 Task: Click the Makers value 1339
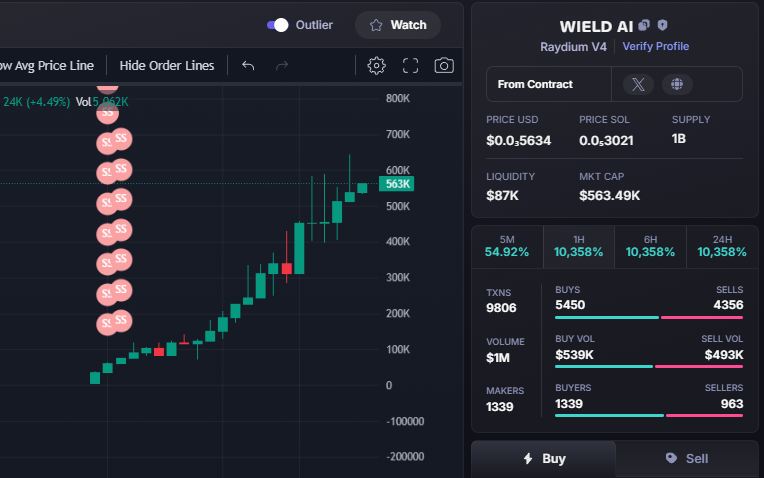tap(499, 407)
